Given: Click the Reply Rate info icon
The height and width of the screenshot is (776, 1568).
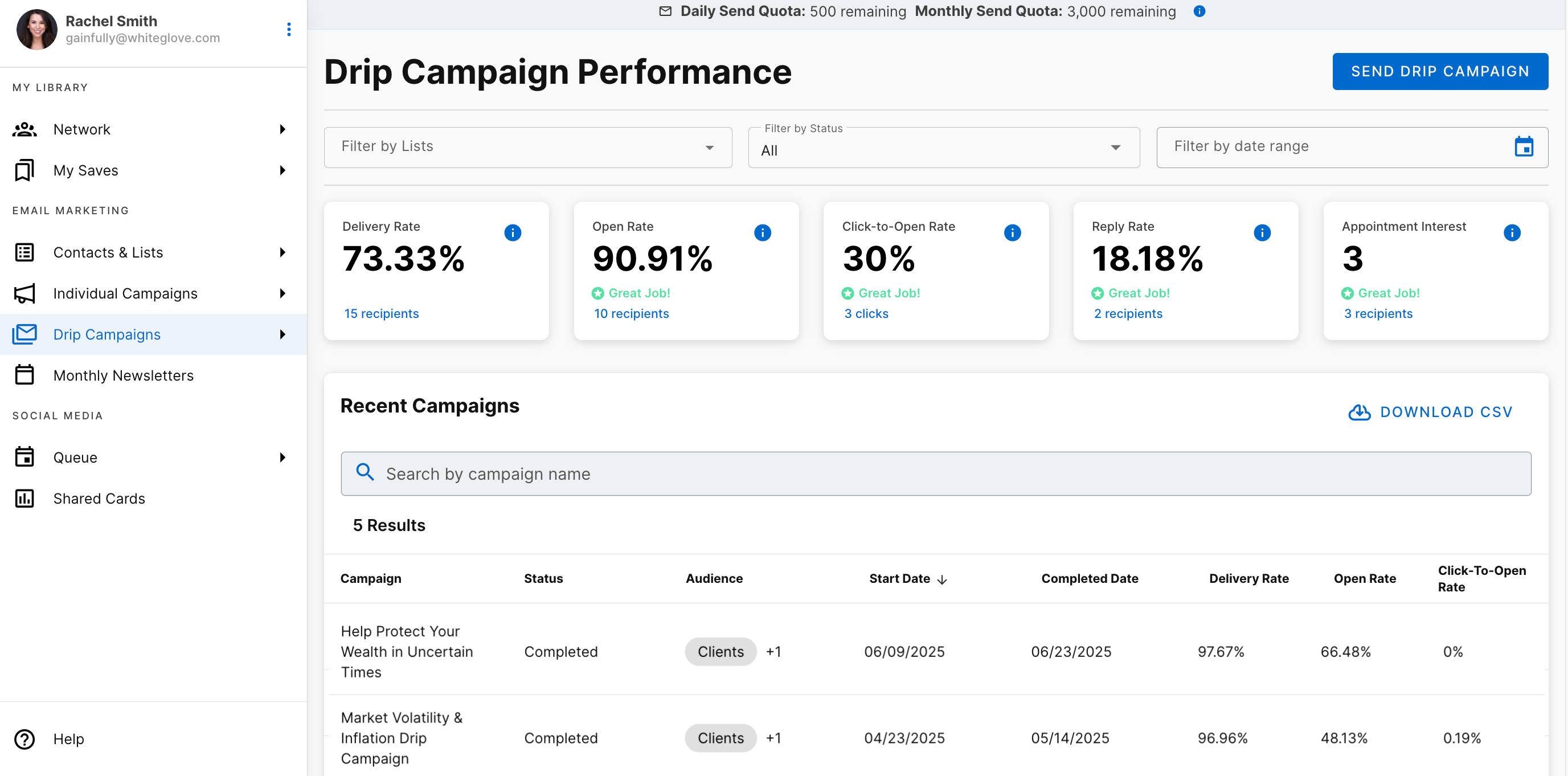Looking at the screenshot, I should pos(1262,232).
